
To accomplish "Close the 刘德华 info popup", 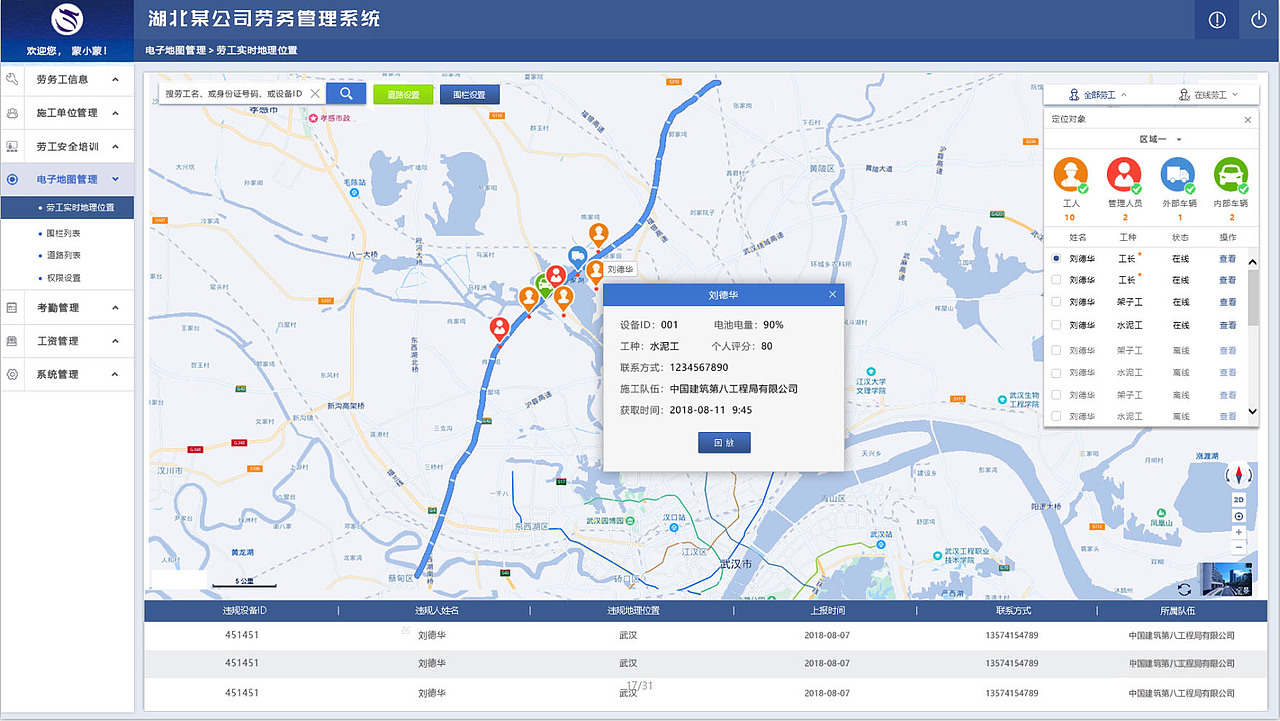I will tap(832, 294).
